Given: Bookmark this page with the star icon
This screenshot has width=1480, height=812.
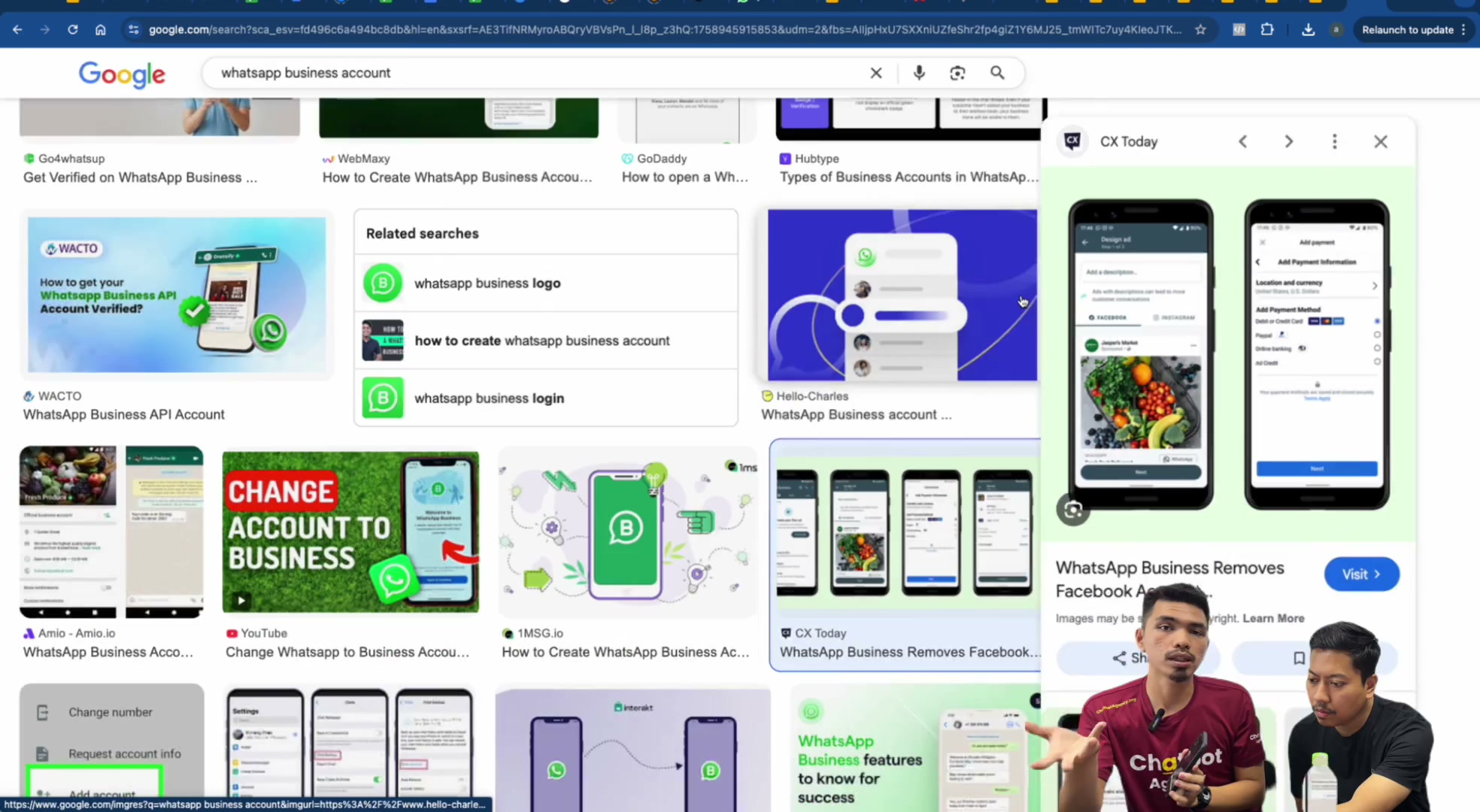Looking at the screenshot, I should [x=1200, y=29].
